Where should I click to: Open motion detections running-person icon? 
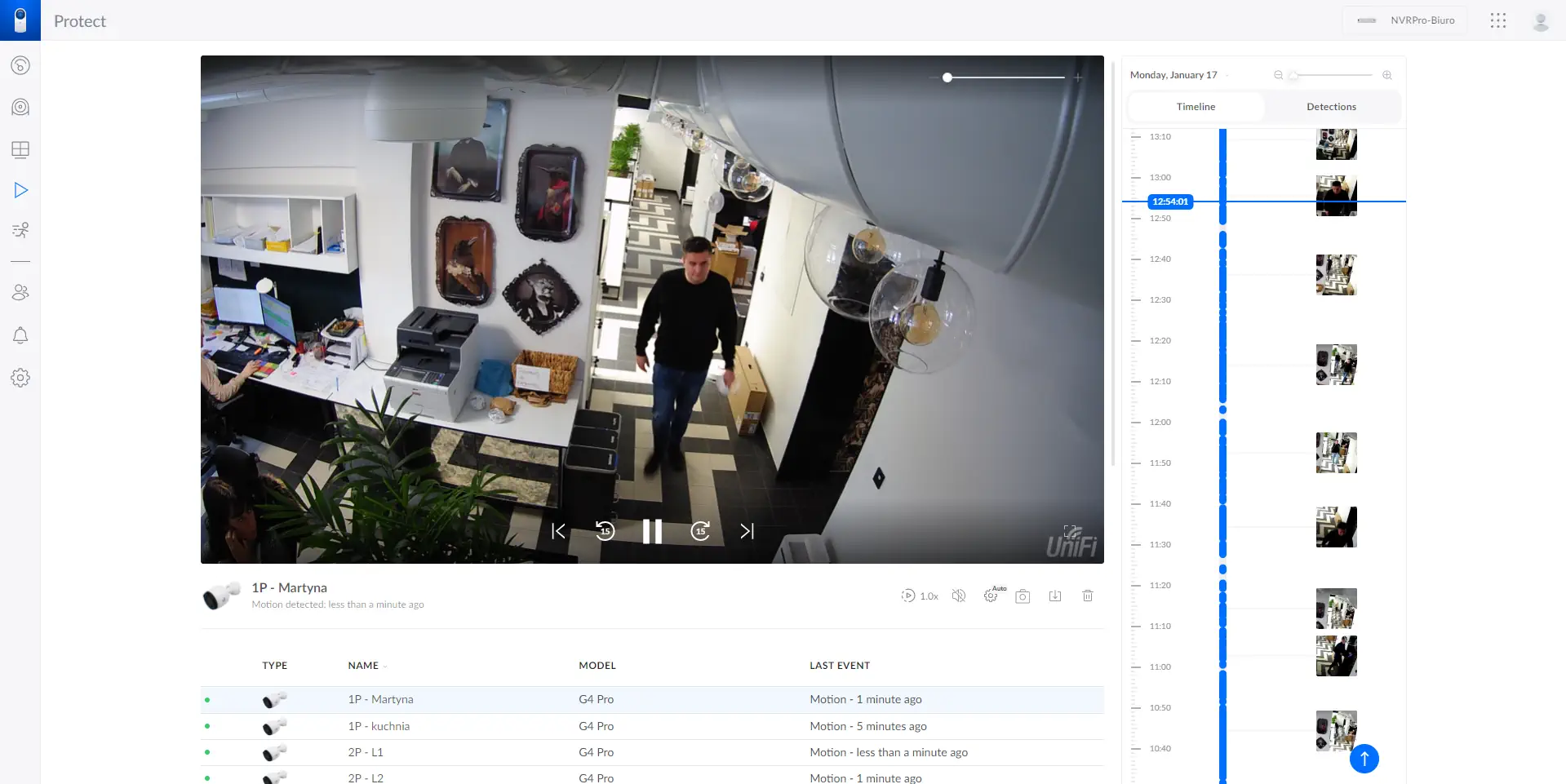[x=20, y=230]
